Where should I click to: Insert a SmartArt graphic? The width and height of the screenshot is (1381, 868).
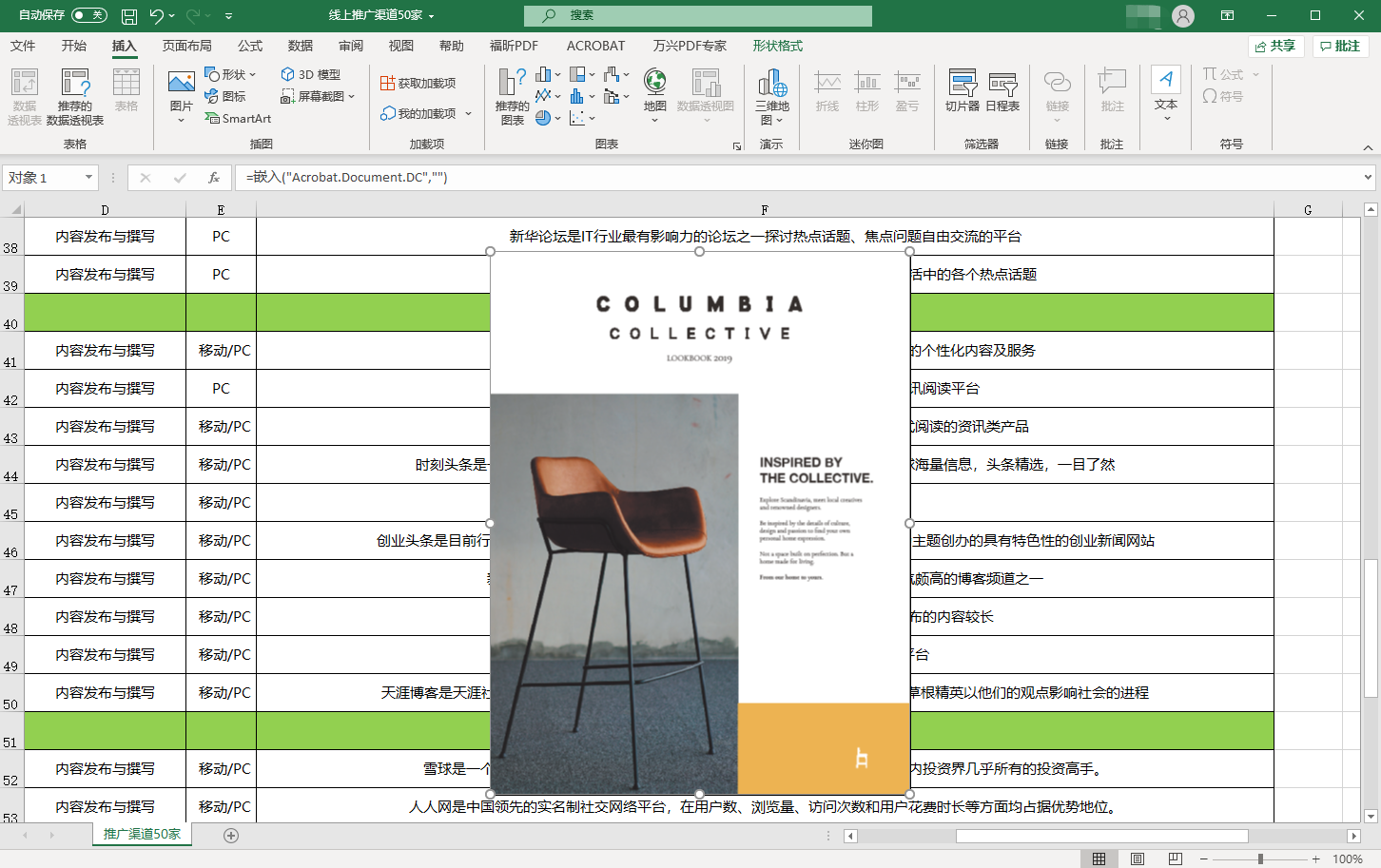coord(238,119)
